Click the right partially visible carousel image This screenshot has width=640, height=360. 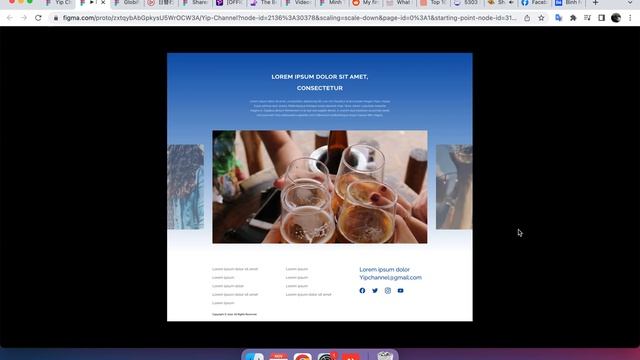pyautogui.click(x=454, y=187)
